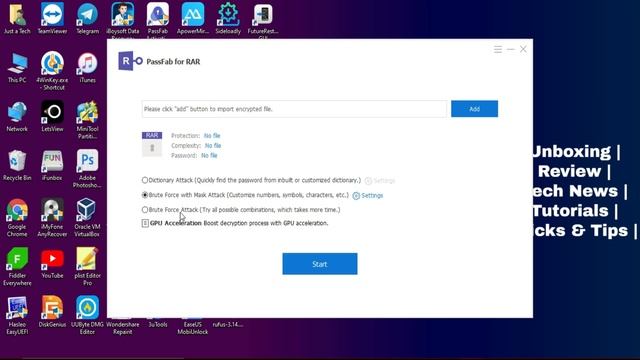Open Settings for the Mask Attack
Screen dimensions: 640x360
368,196
